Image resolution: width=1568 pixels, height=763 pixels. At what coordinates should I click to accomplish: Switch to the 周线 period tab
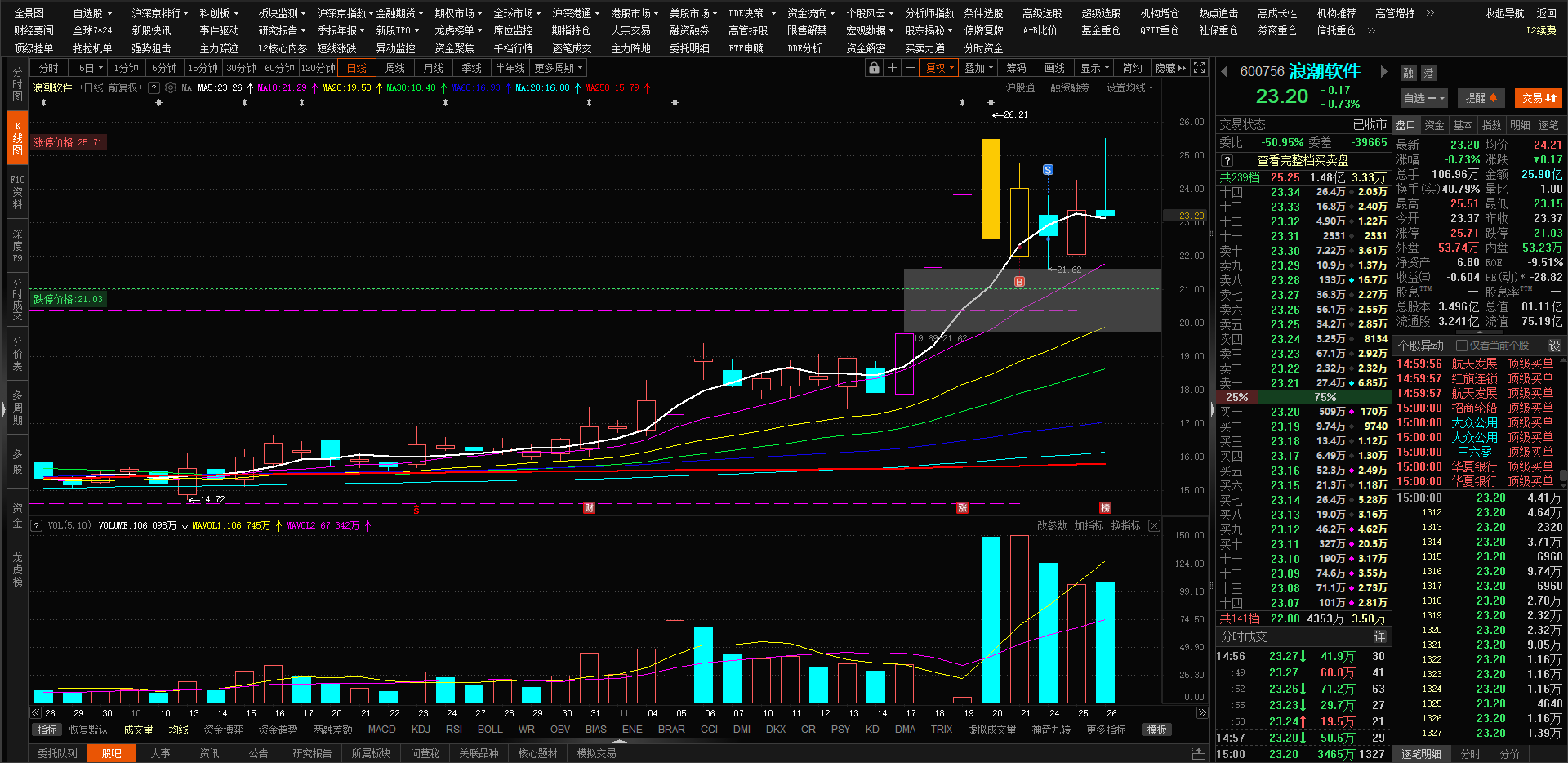click(x=395, y=68)
